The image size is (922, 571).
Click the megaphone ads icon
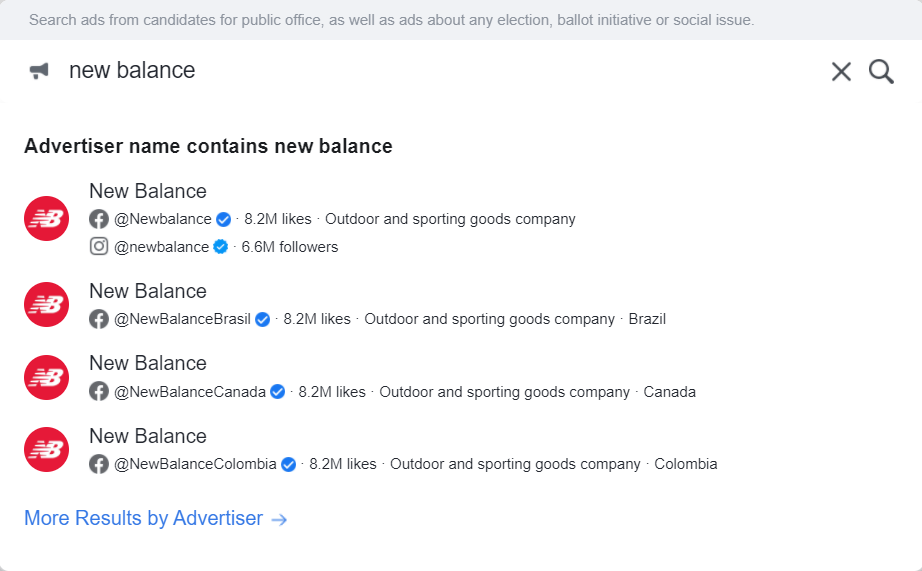click(39, 71)
